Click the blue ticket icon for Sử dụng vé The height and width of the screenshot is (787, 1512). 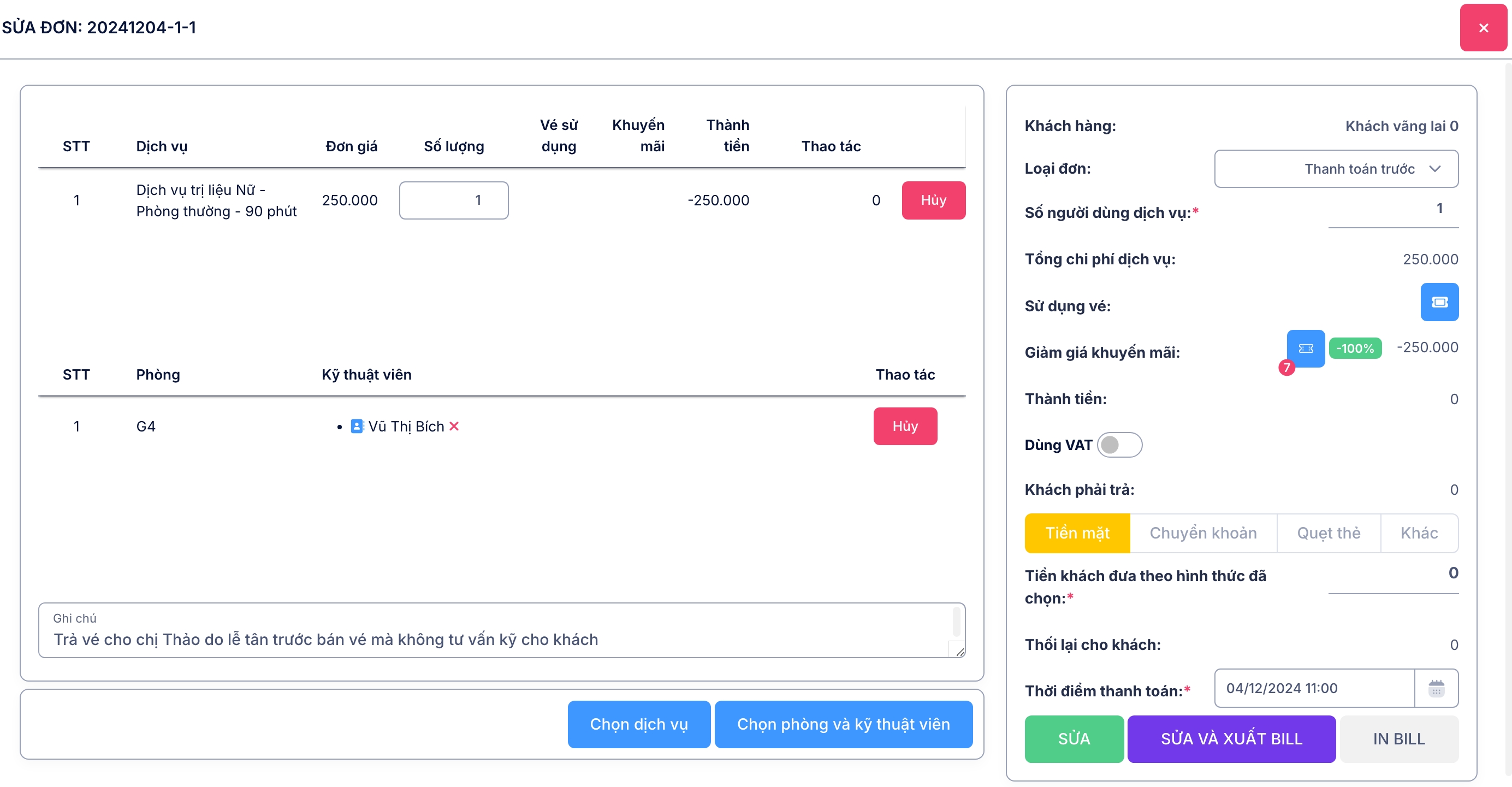[x=1439, y=301]
